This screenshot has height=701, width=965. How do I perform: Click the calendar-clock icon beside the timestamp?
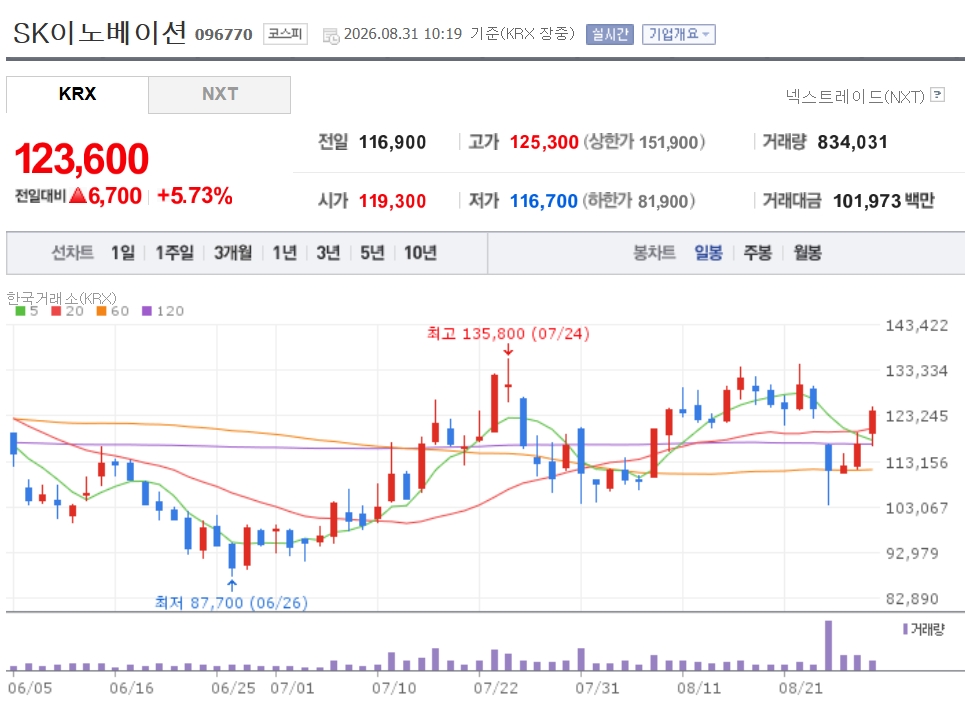click(330, 36)
